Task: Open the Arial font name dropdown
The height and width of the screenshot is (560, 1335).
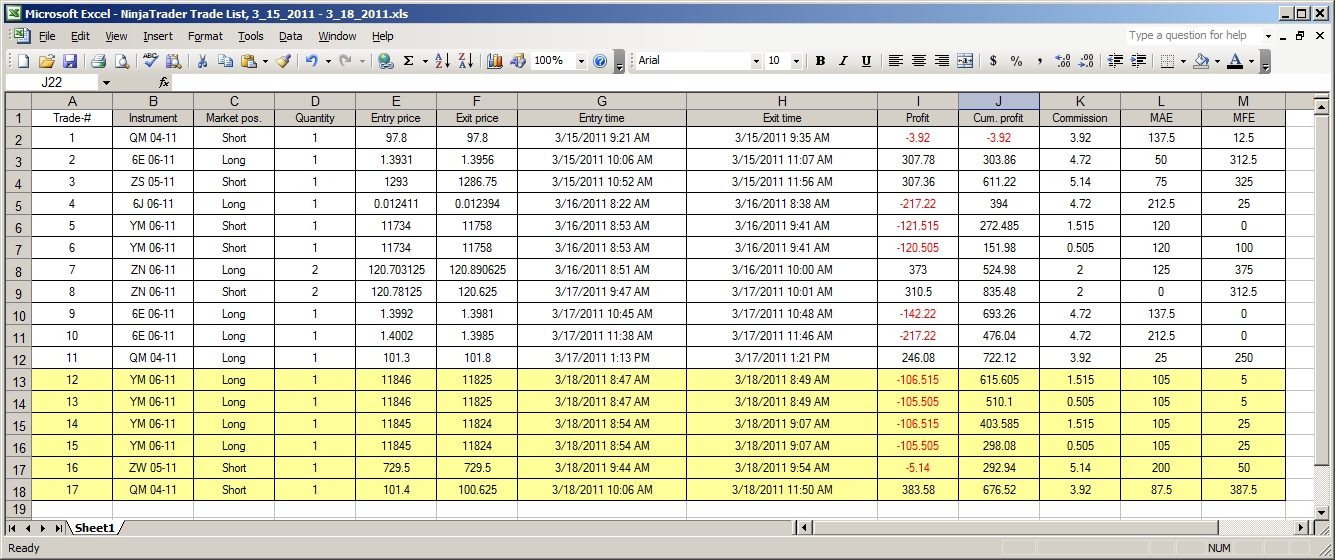Action: 756,61
